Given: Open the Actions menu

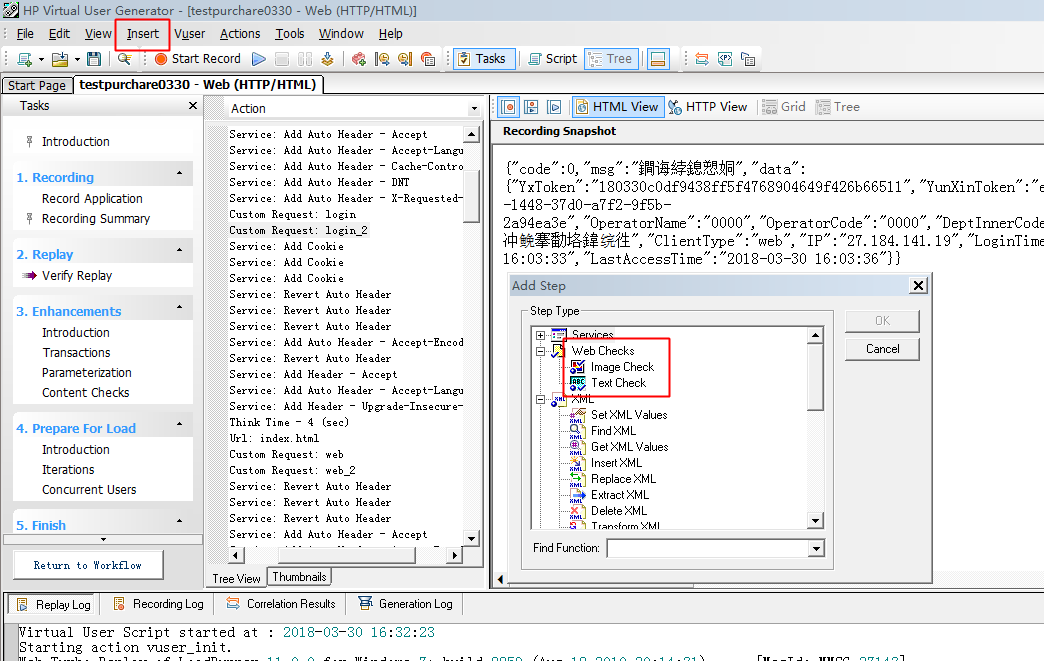Looking at the screenshot, I should pyautogui.click(x=240, y=33).
